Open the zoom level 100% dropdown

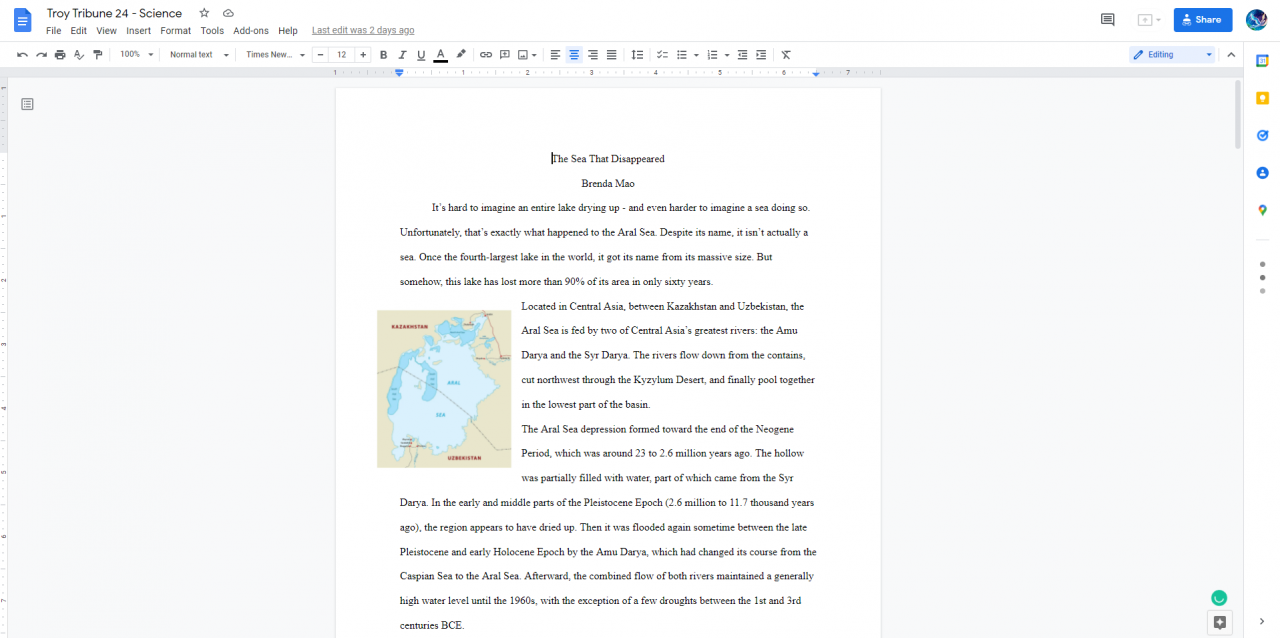click(x=137, y=55)
